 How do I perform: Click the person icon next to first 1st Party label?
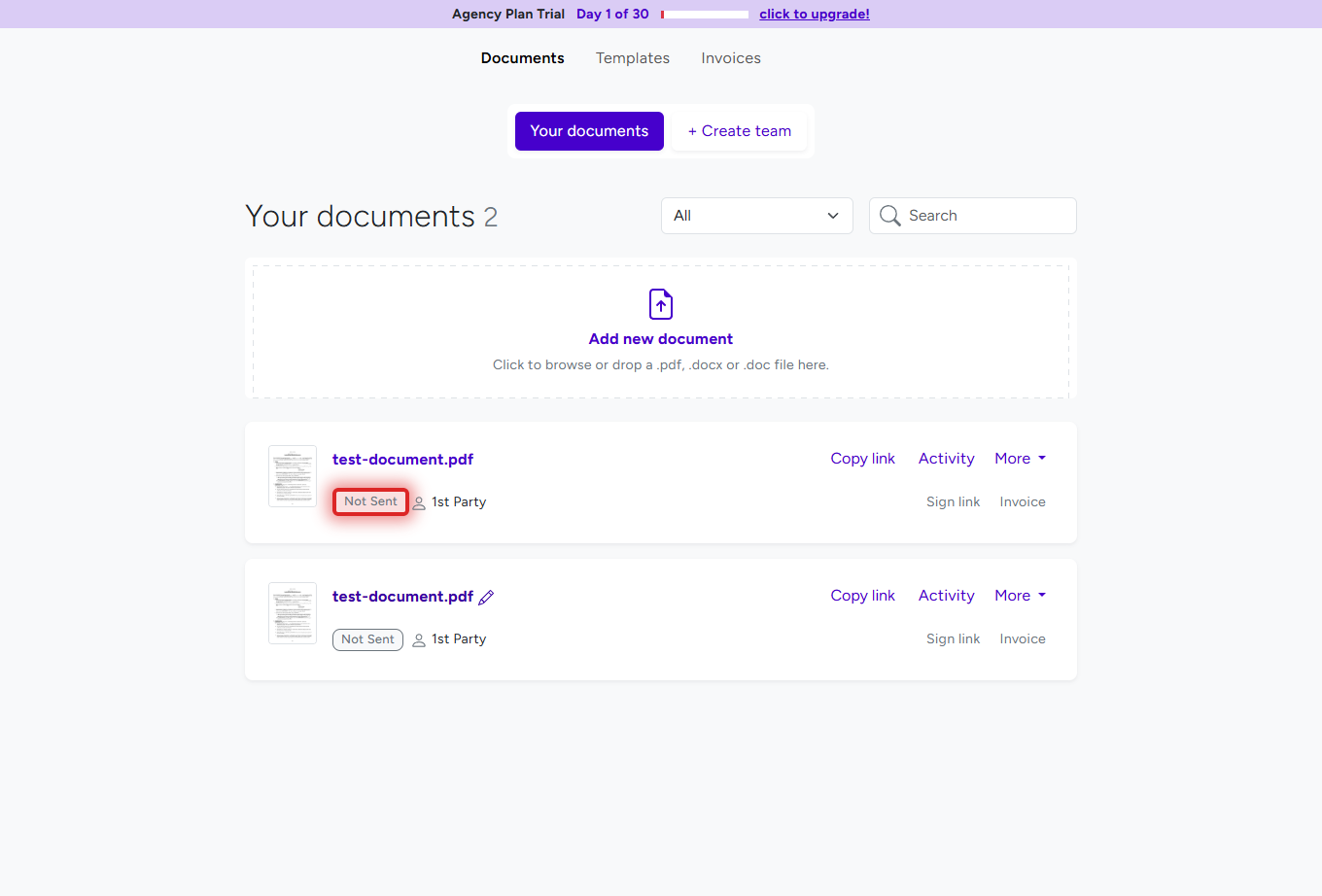click(x=418, y=502)
